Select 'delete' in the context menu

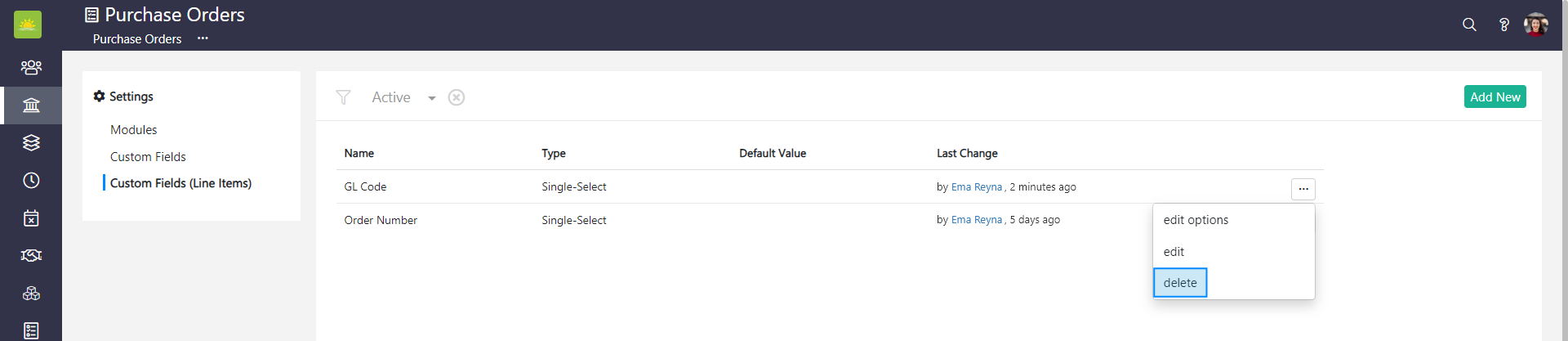point(1180,283)
